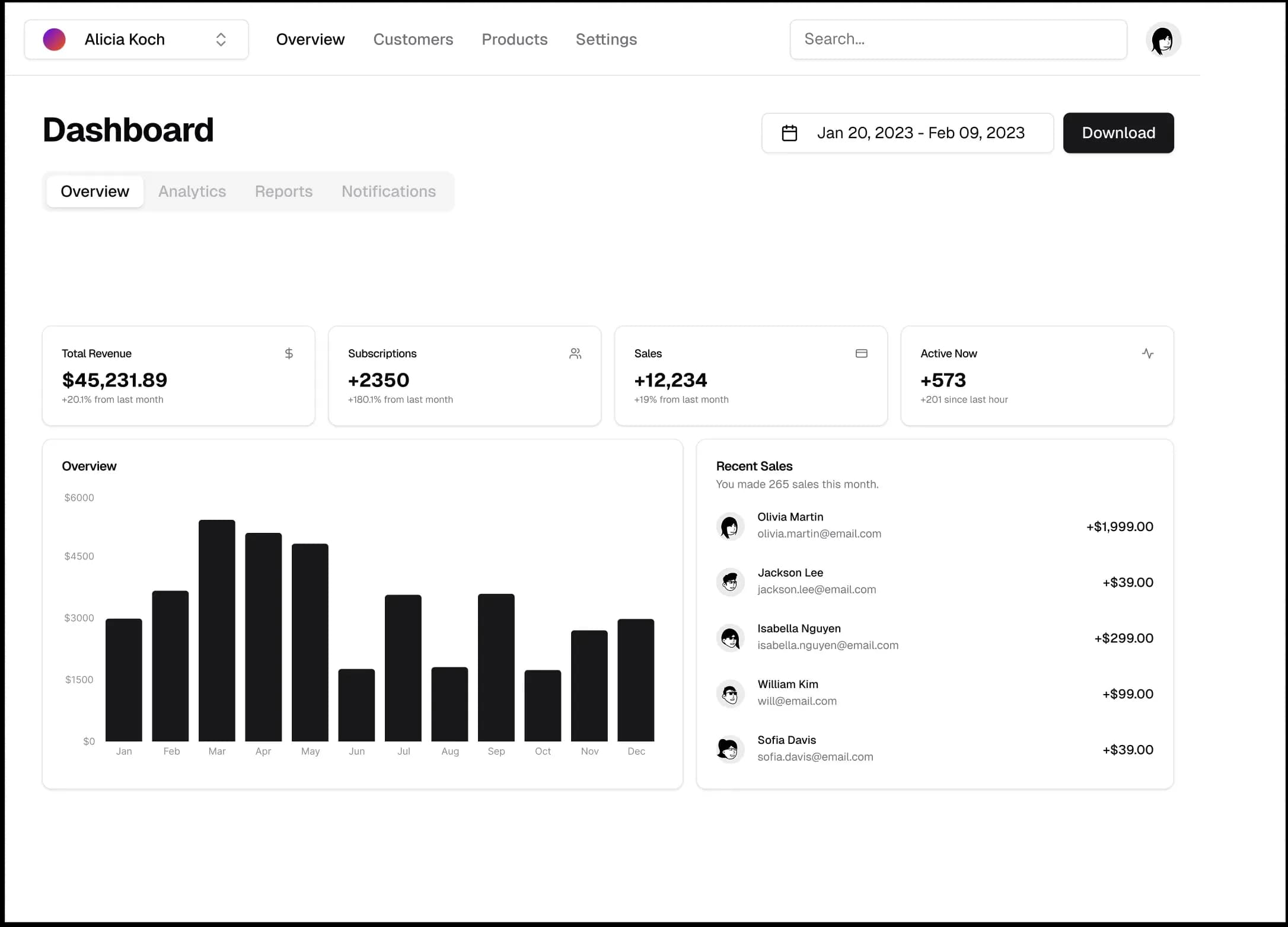Viewport: 1288px width, 927px height.
Task: Click the +$1,999.00 sale amount
Action: tap(1120, 526)
